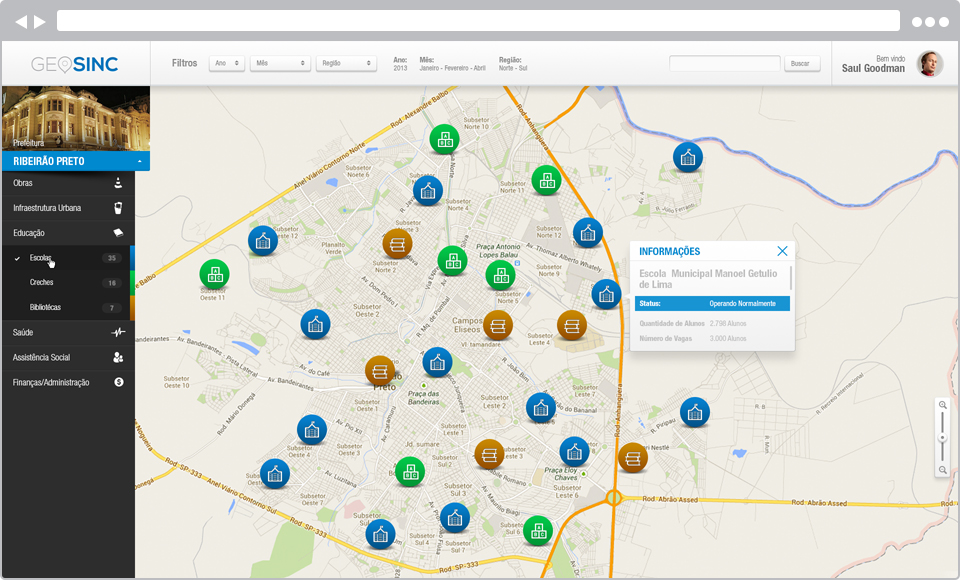This screenshot has width=960, height=580.
Task: Click the Assistência Social people icon
Action: click(x=118, y=358)
